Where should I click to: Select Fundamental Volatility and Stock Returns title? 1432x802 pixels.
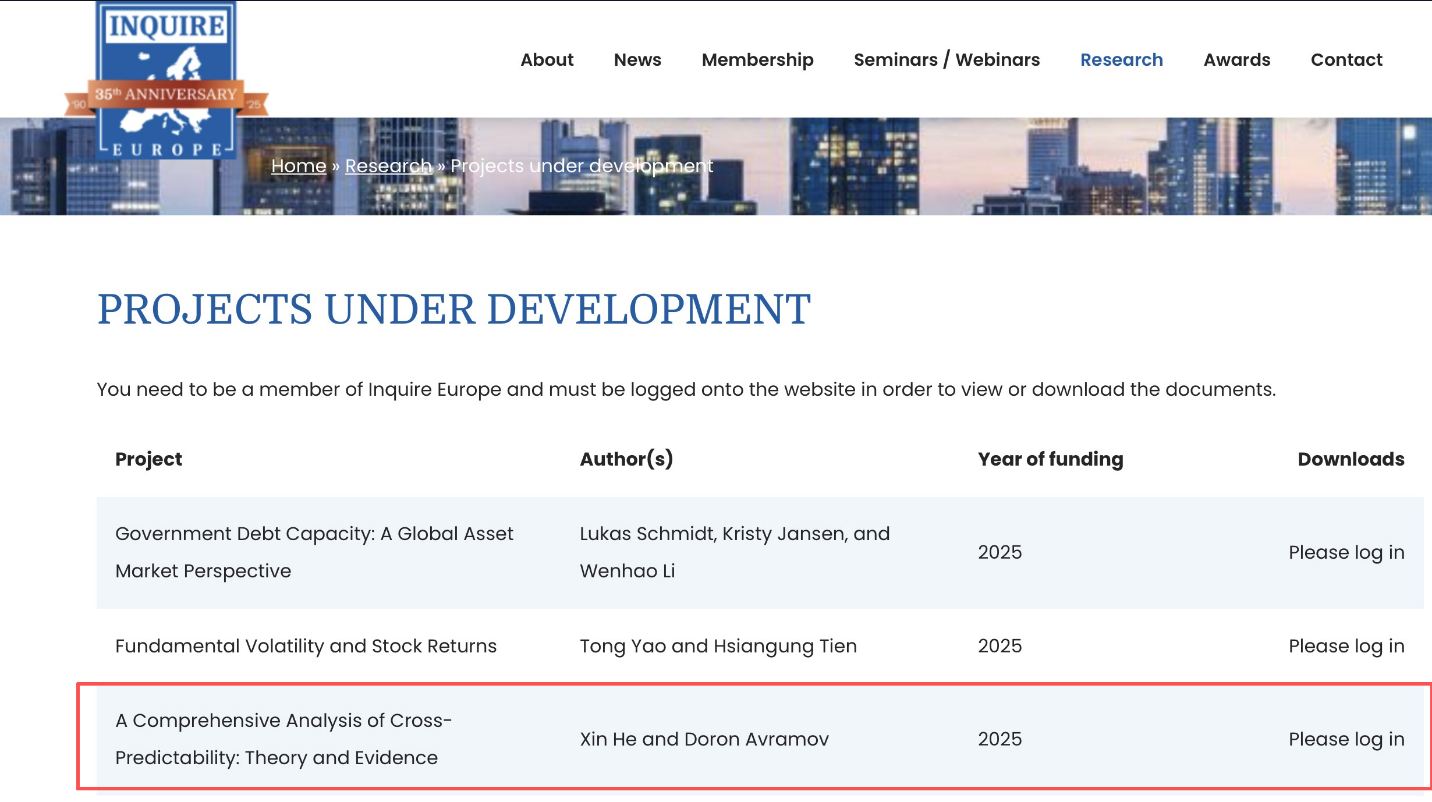[x=306, y=646]
